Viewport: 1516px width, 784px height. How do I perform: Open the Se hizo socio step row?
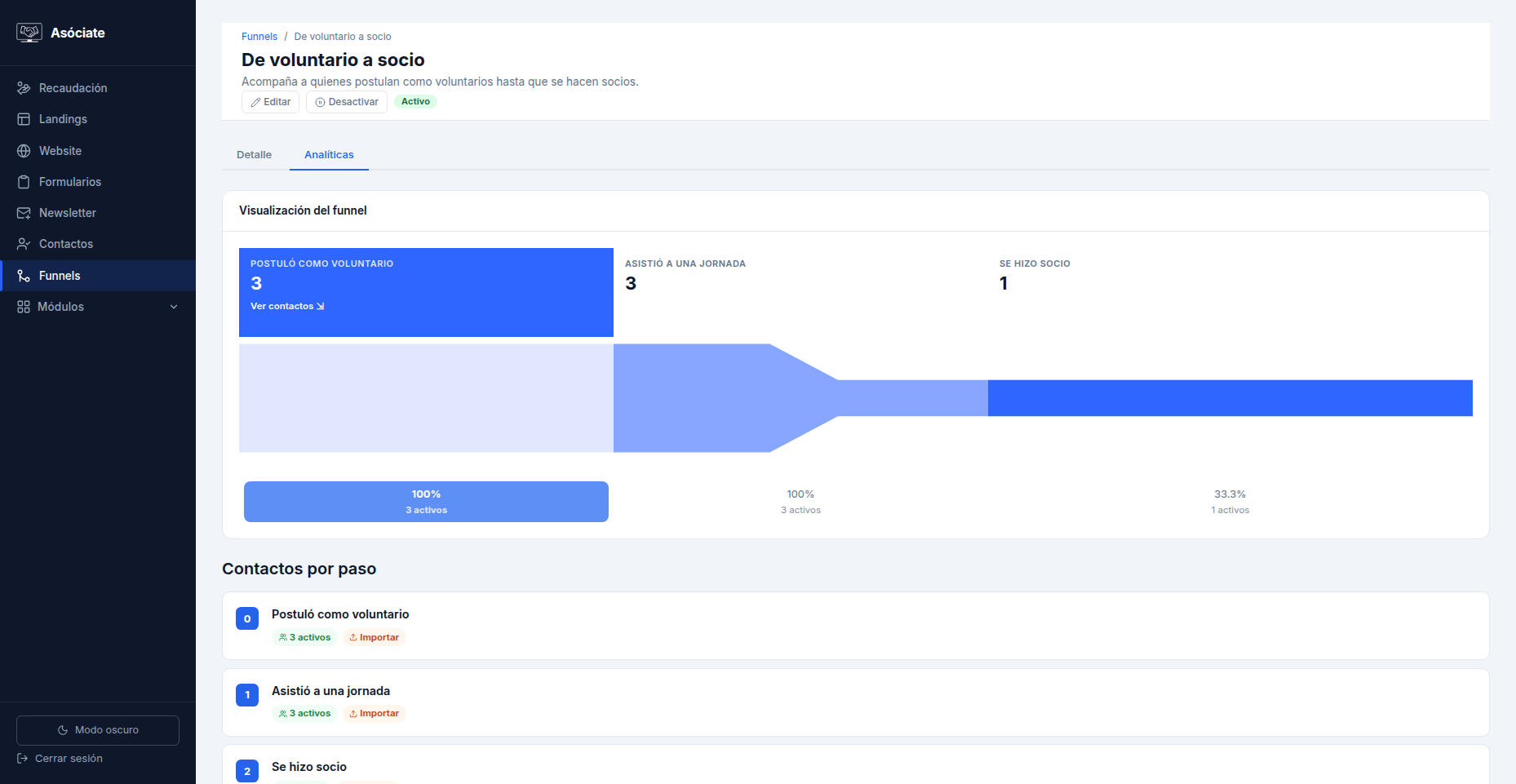click(856, 764)
